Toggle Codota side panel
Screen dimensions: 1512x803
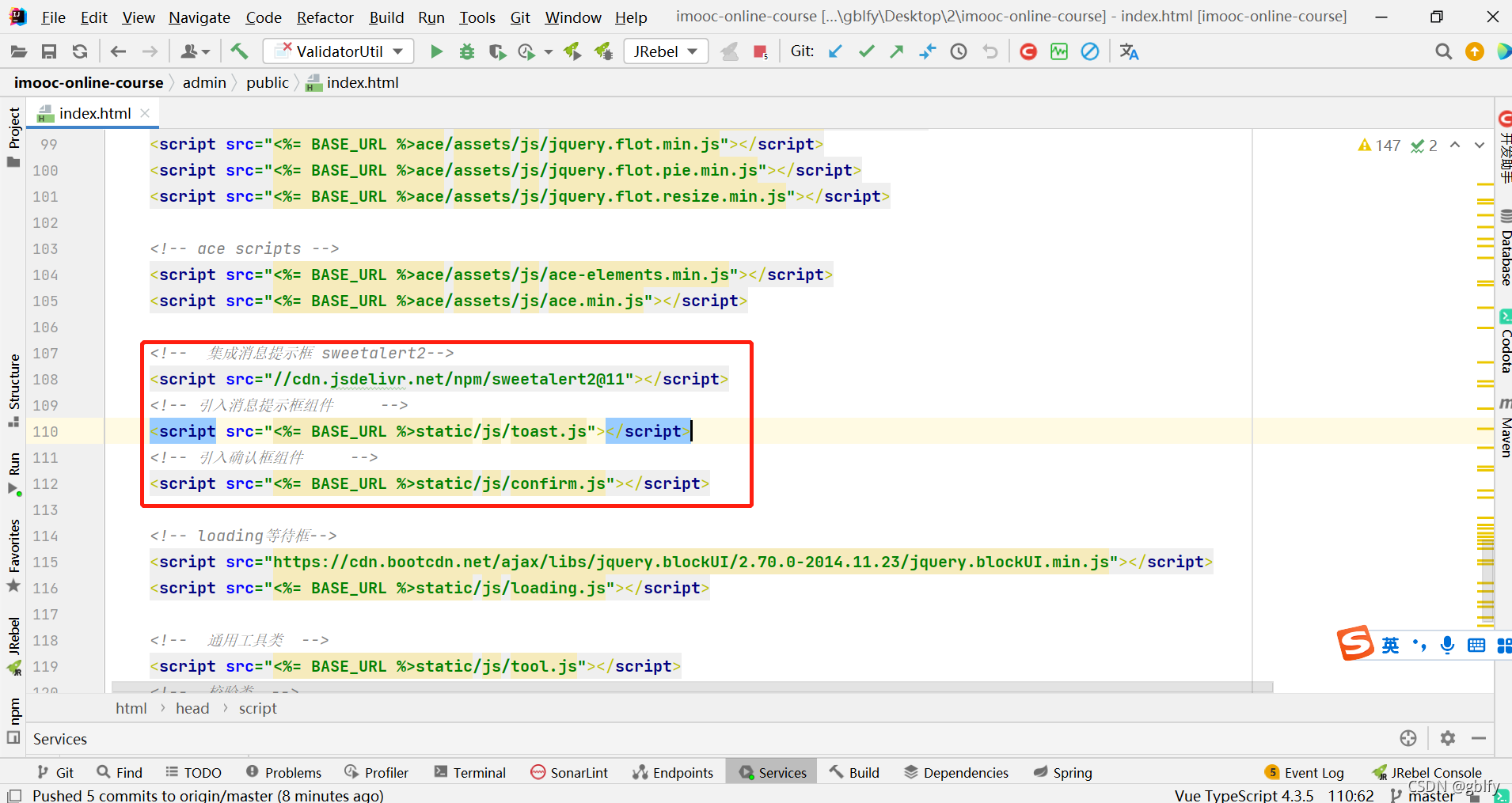[1505, 343]
